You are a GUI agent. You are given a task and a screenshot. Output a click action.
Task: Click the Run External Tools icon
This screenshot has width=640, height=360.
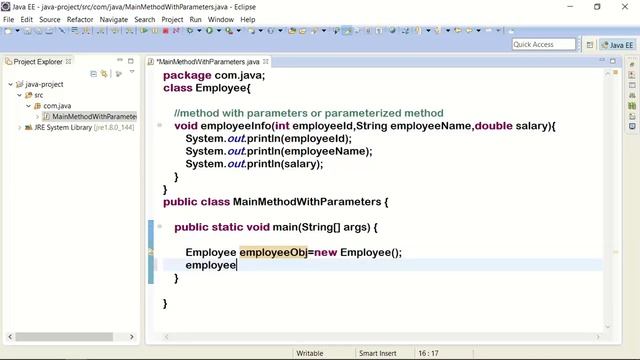click(x=229, y=31)
